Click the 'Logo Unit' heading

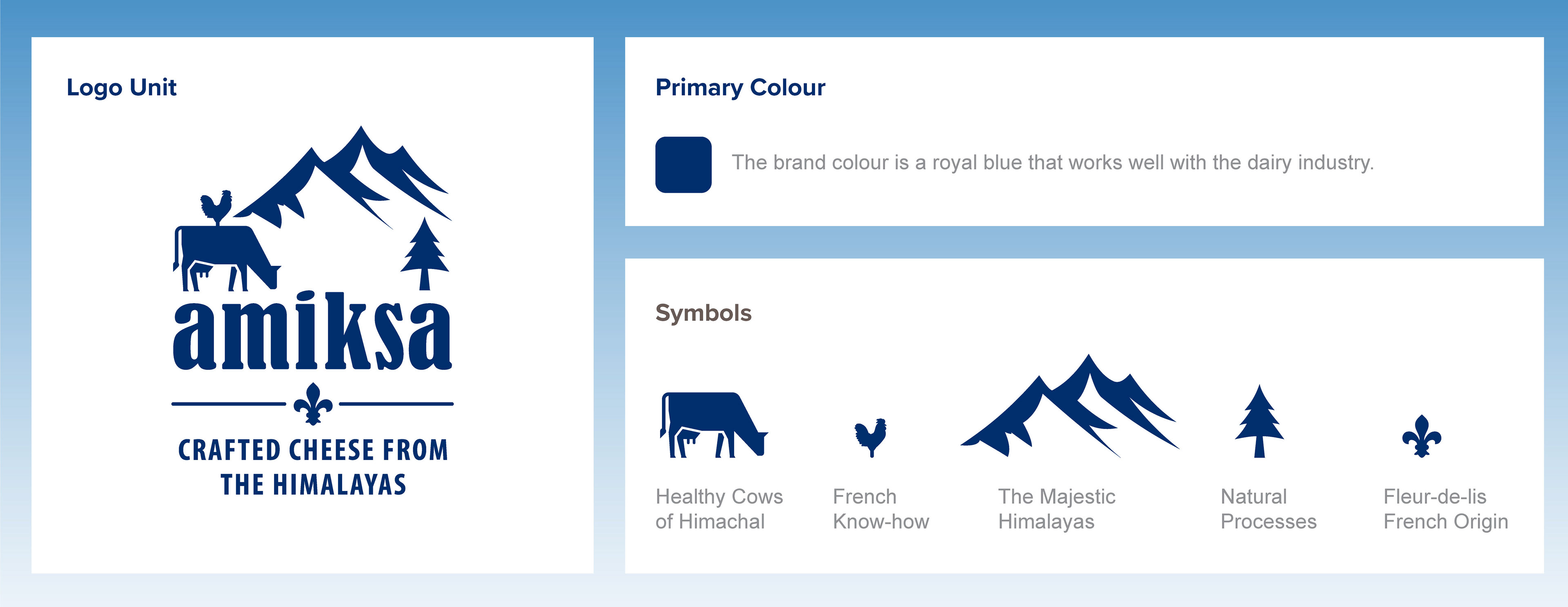(121, 88)
